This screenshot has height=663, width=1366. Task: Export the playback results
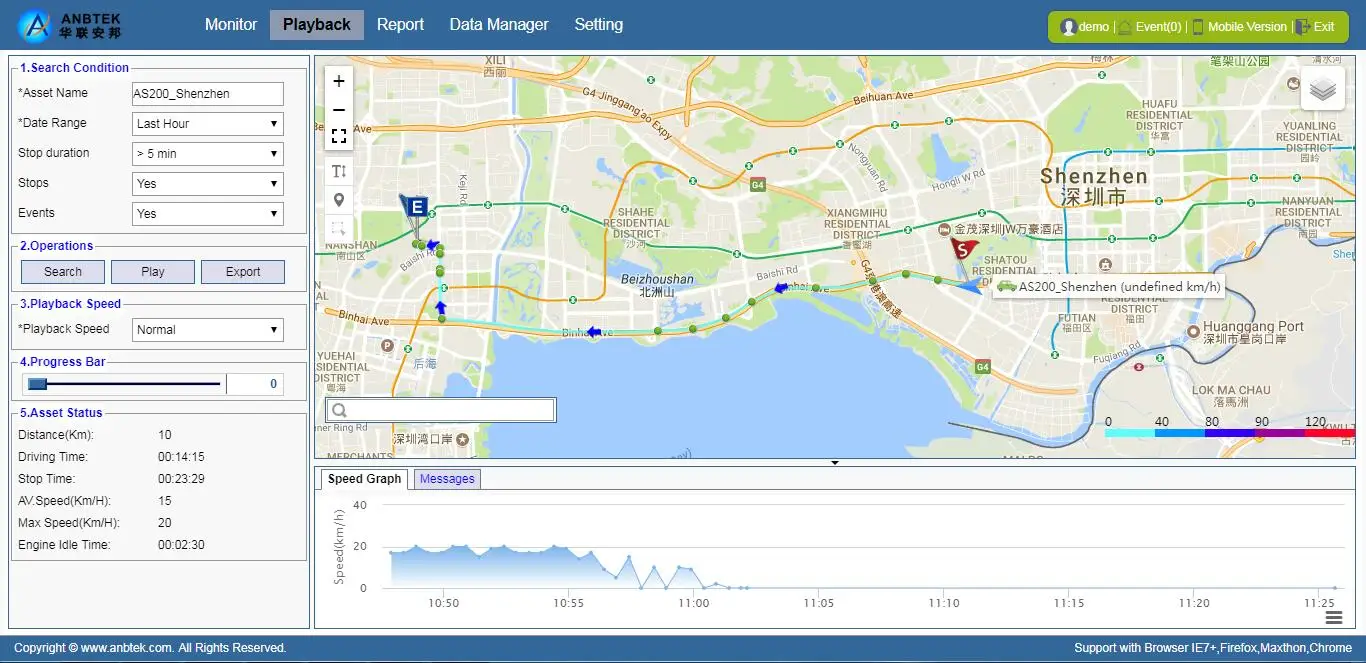pyautogui.click(x=243, y=271)
